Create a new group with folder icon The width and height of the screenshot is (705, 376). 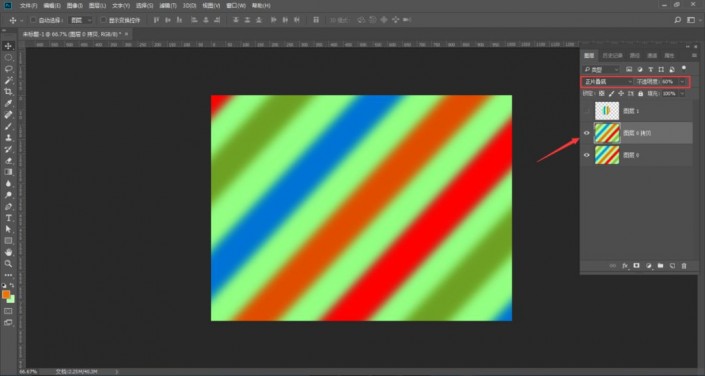point(660,266)
